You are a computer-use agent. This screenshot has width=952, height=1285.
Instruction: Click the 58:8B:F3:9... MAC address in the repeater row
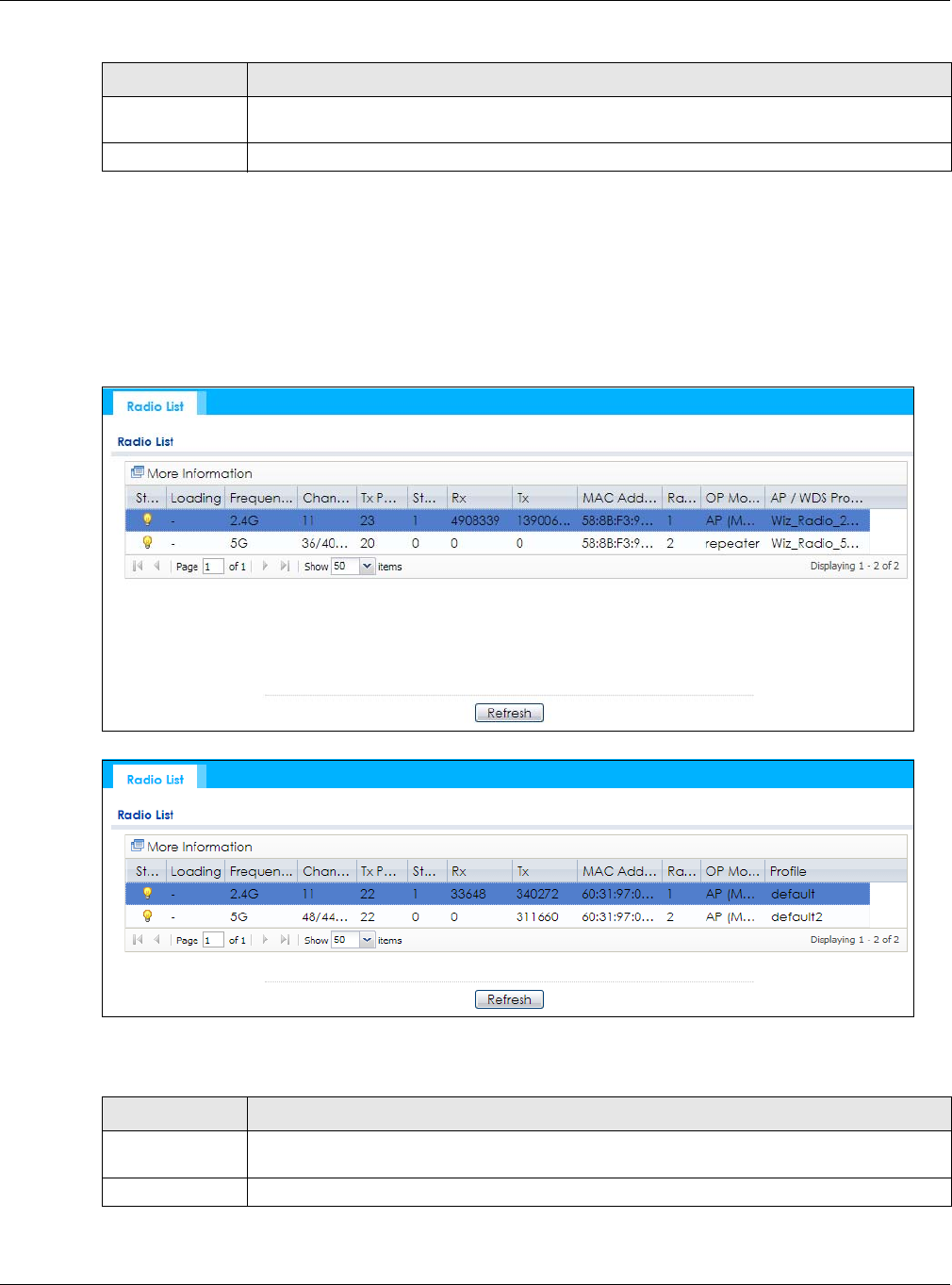pos(617,543)
